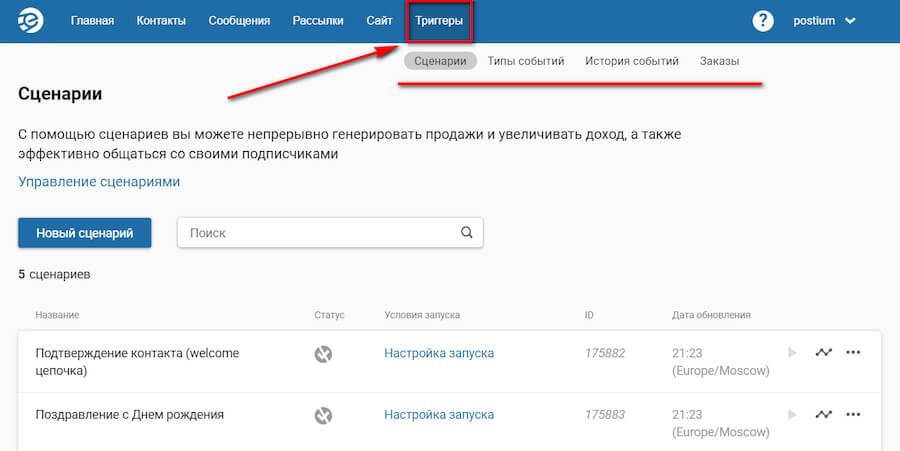Viewport: 900px width, 451px height.
Task: Switch to the Типы событий tab
Action: coord(526,61)
